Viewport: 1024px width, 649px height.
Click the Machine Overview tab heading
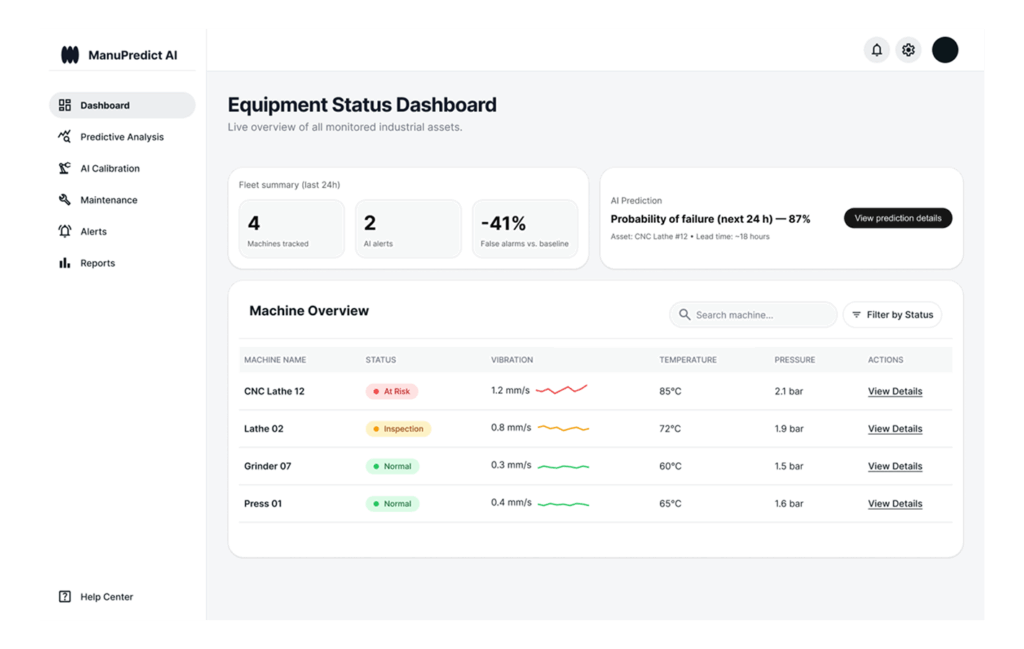coord(309,311)
